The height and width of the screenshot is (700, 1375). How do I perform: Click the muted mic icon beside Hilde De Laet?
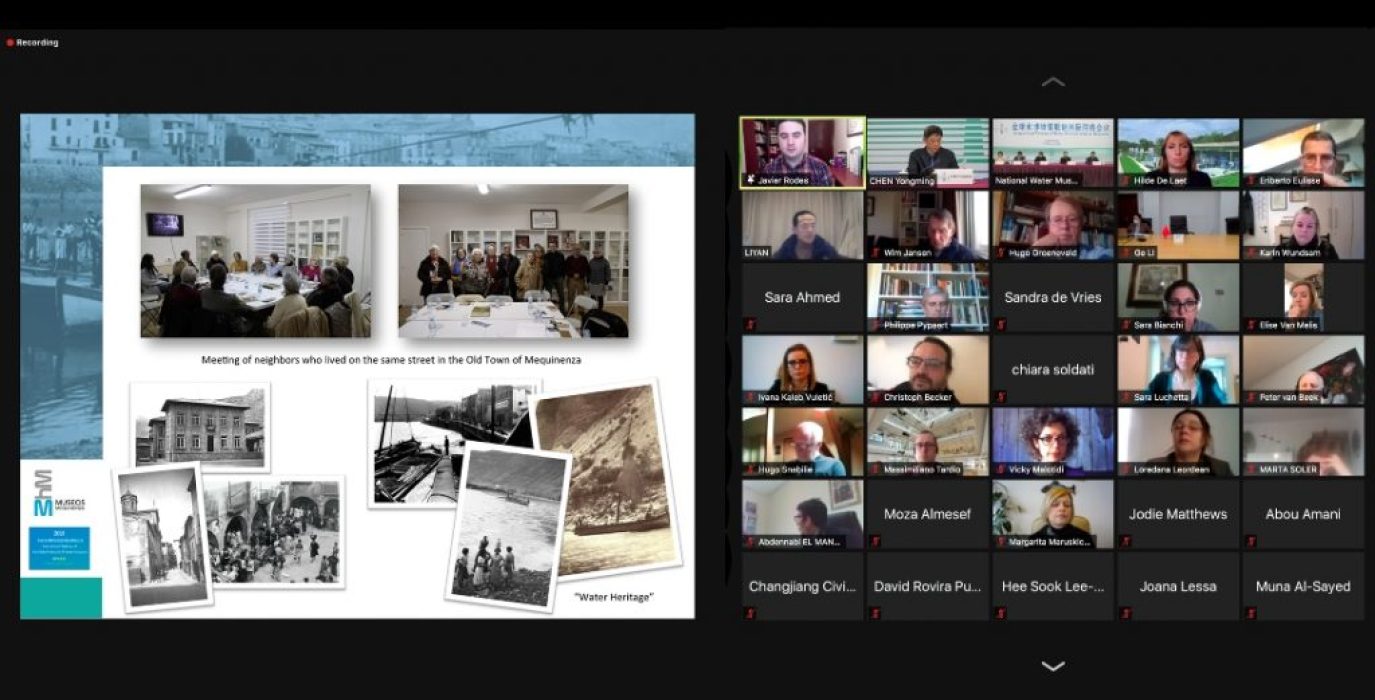pos(1125,181)
